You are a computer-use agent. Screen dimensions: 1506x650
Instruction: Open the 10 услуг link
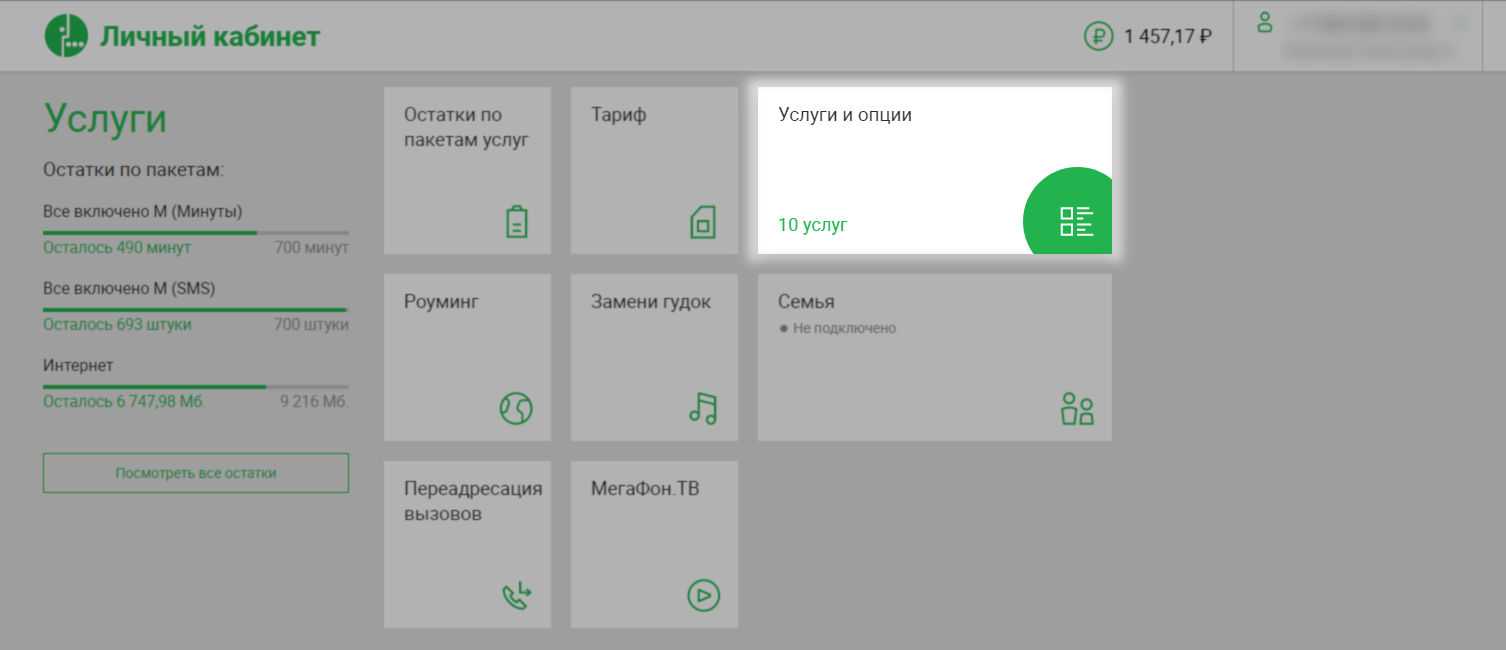point(812,225)
